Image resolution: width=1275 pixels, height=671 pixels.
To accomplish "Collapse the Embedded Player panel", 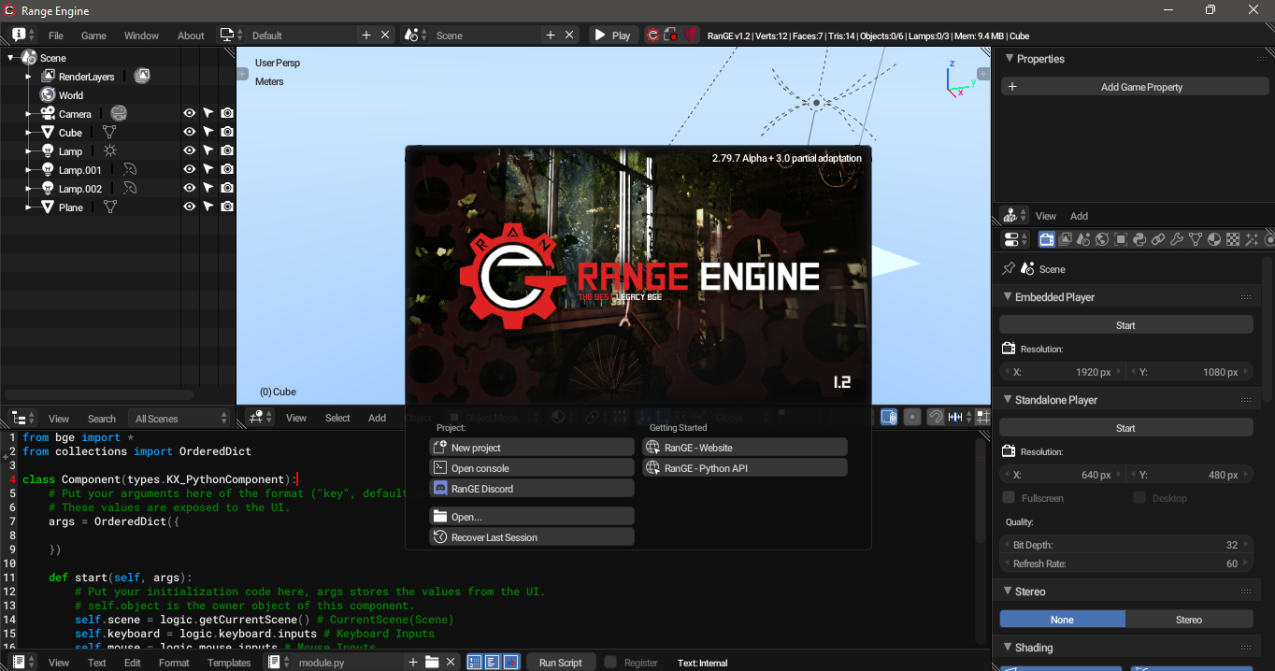I will point(1008,297).
